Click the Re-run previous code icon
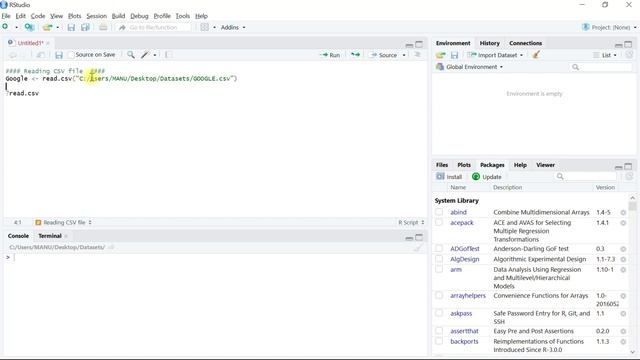Screen dimensions: 640x360 (x=356, y=55)
